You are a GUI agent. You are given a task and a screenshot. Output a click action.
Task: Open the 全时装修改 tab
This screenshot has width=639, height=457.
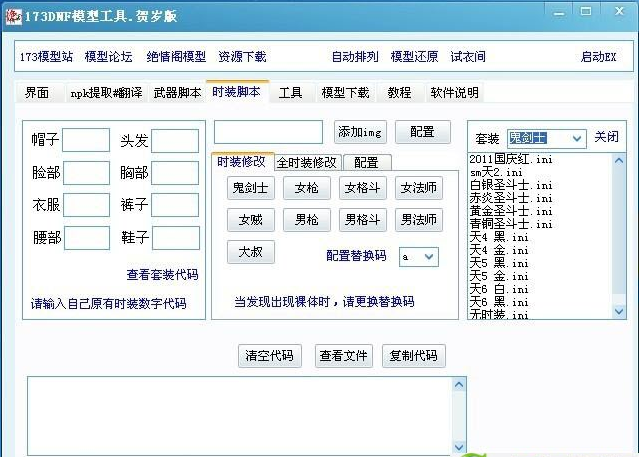(x=306, y=162)
